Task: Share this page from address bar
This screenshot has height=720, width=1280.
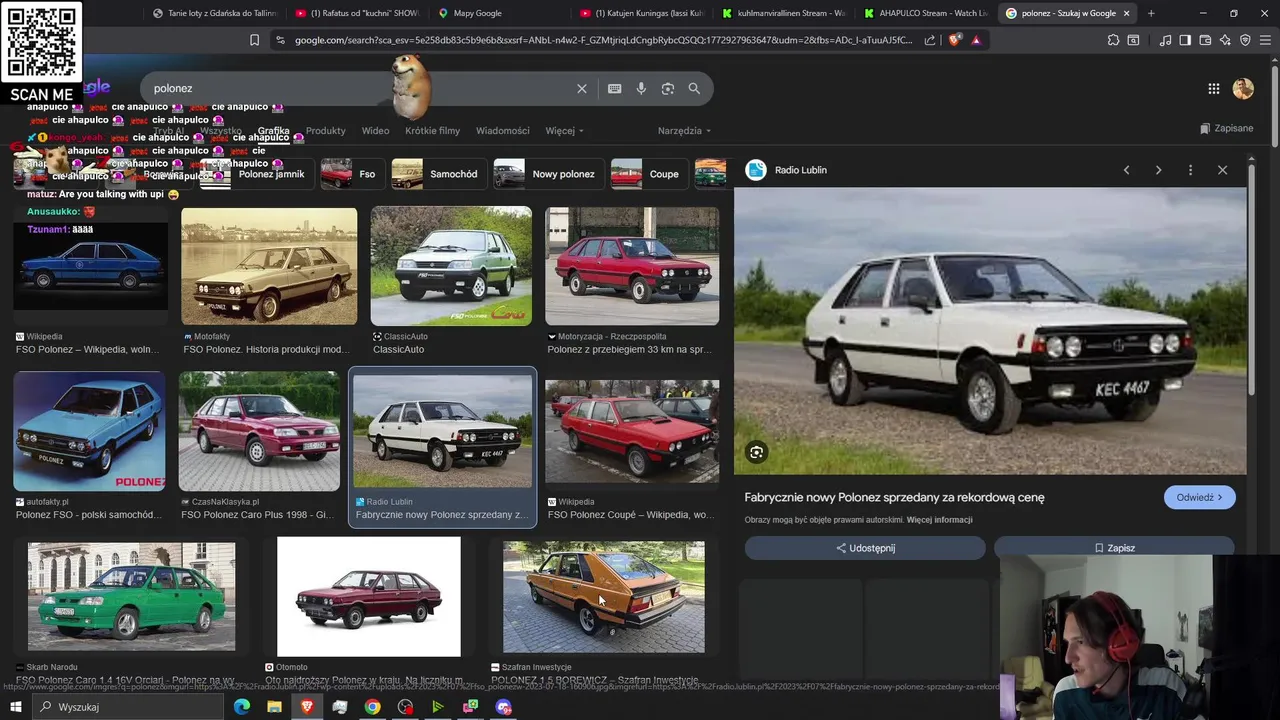Action: pyautogui.click(x=930, y=40)
